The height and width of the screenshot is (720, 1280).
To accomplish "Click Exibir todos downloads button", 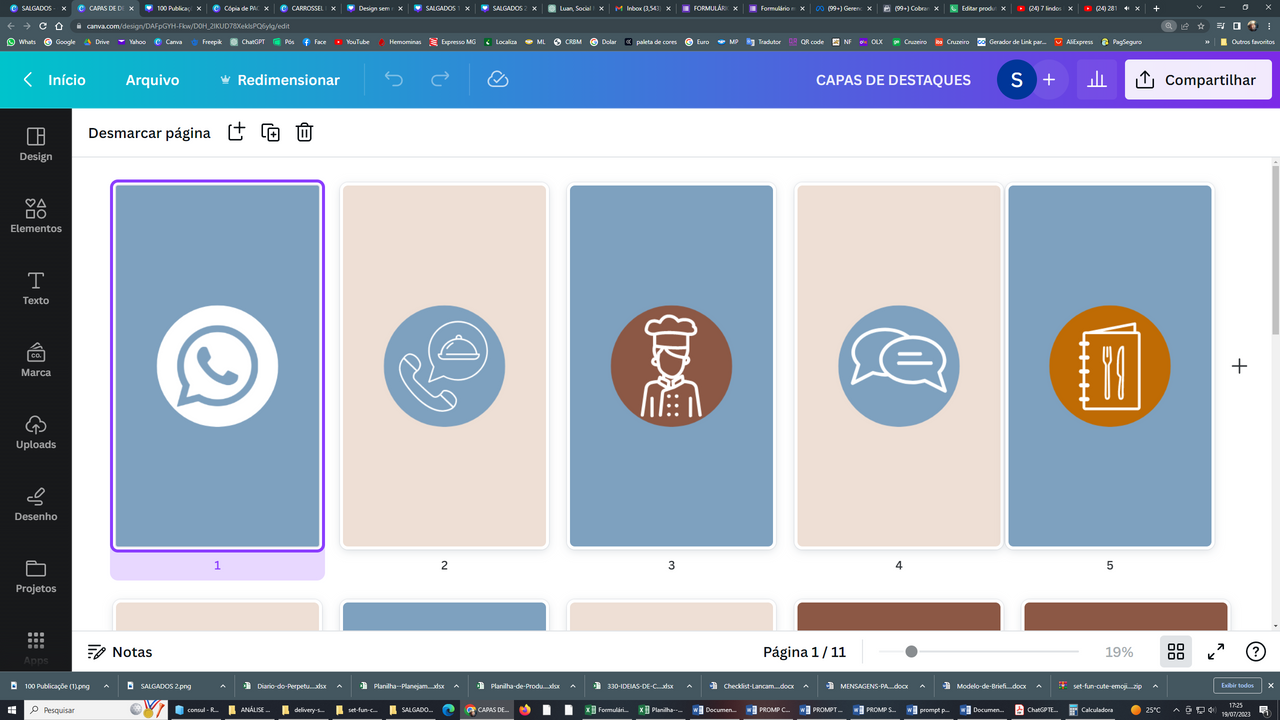I will pos(1236,686).
